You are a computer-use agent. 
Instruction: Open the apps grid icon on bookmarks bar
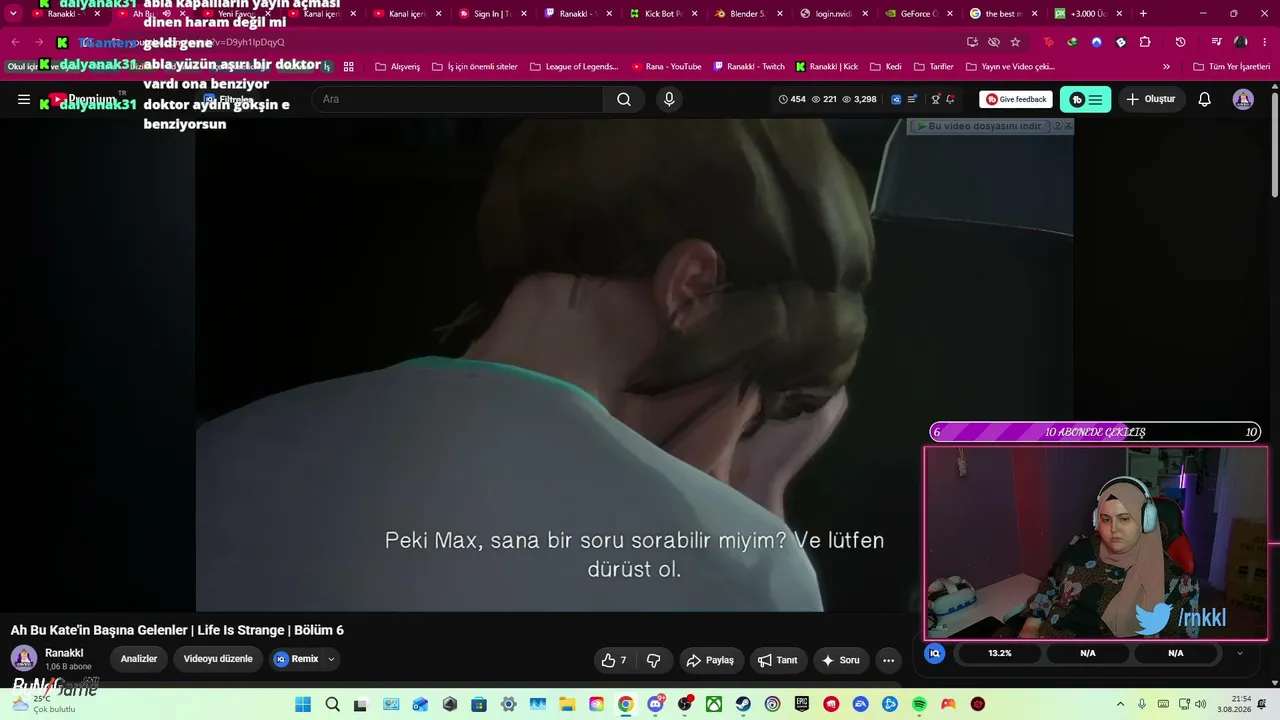click(349, 67)
